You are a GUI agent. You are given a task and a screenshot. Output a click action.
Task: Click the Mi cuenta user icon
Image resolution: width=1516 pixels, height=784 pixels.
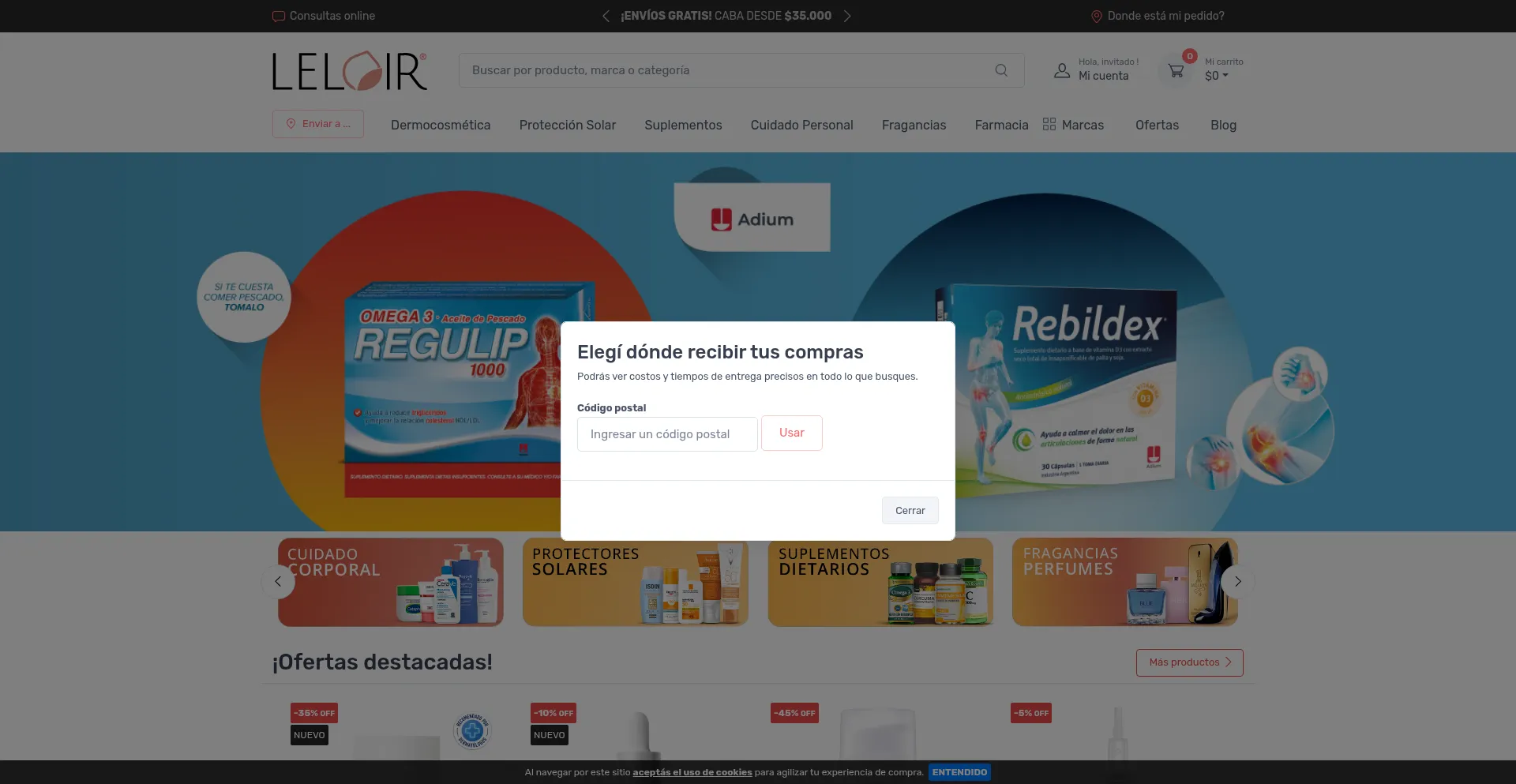click(x=1062, y=71)
